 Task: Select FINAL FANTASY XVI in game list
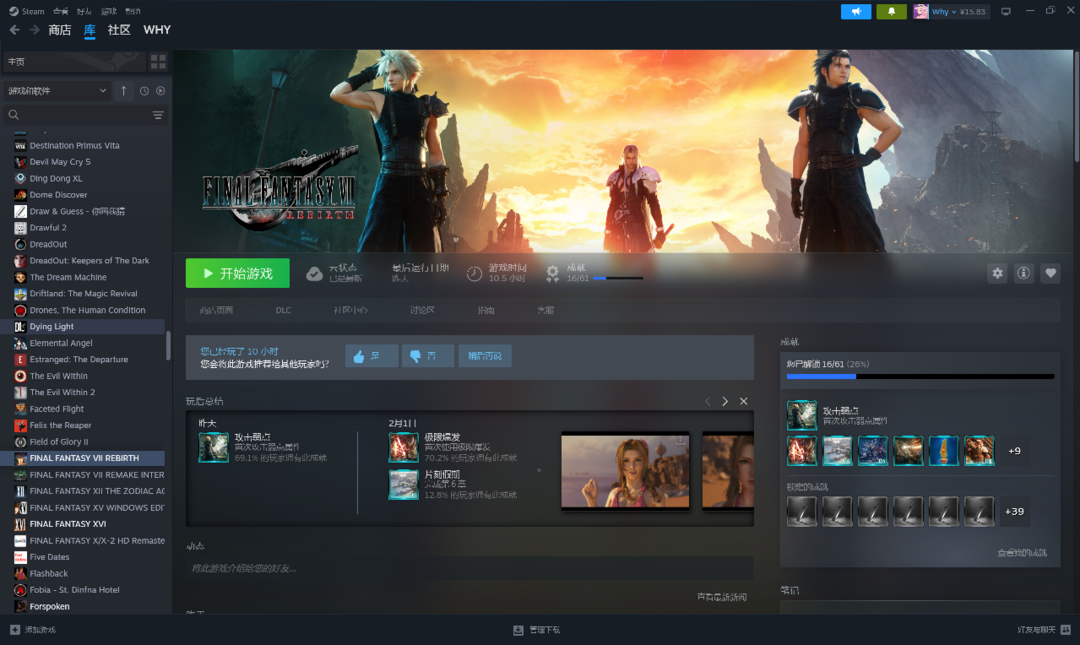(x=83, y=524)
